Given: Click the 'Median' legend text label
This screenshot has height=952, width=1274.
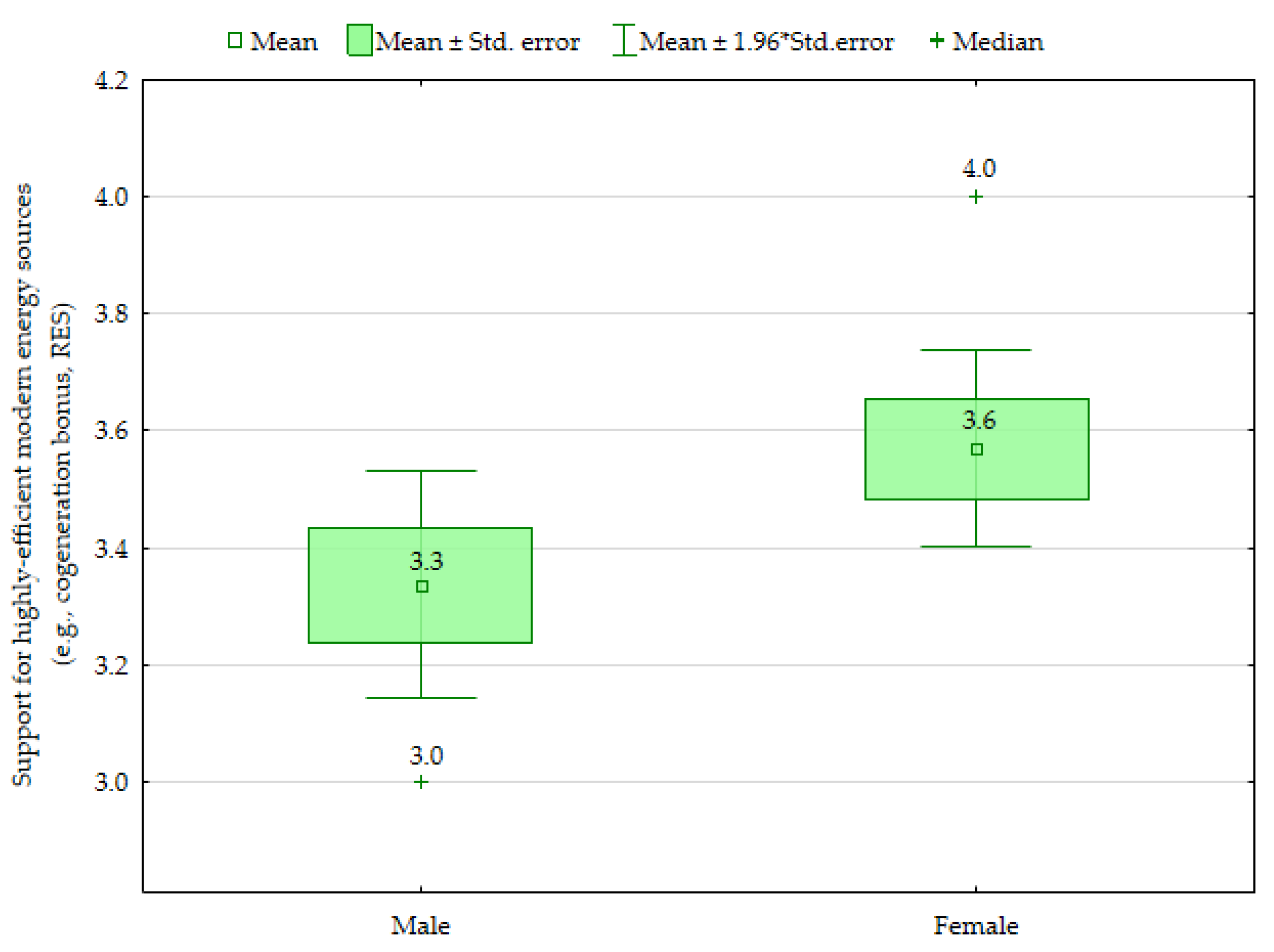Looking at the screenshot, I should [x=998, y=41].
